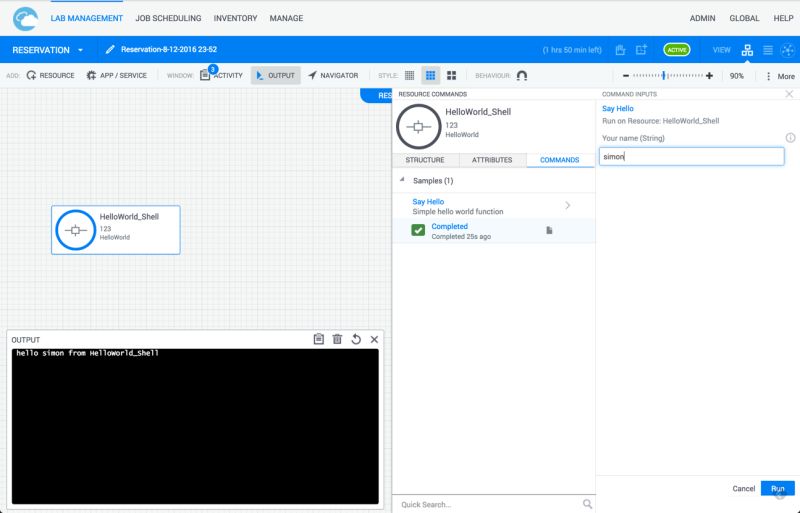This screenshot has height=513, width=800.
Task: Toggle the Output window
Action: point(276,76)
